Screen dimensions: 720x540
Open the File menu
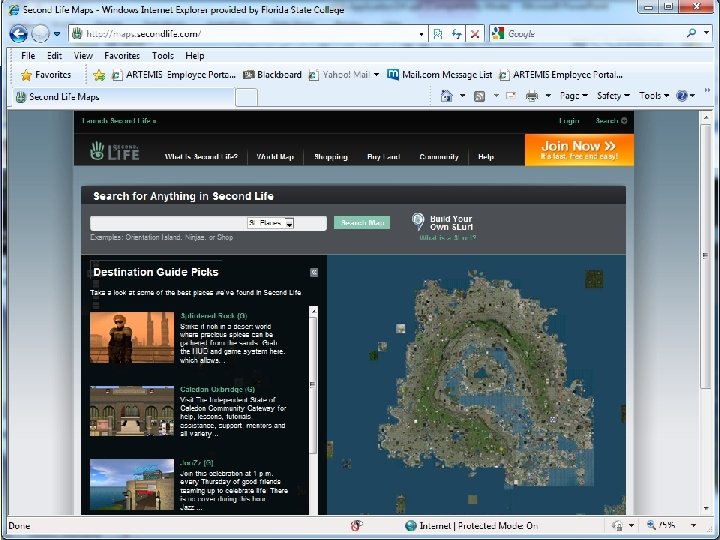pyautogui.click(x=28, y=56)
